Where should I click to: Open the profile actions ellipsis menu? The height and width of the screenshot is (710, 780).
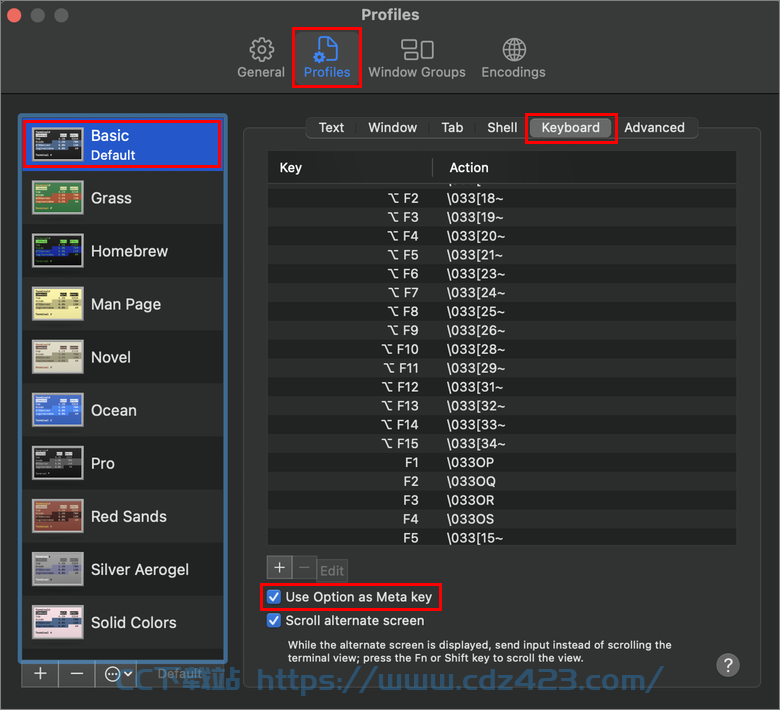click(118, 674)
